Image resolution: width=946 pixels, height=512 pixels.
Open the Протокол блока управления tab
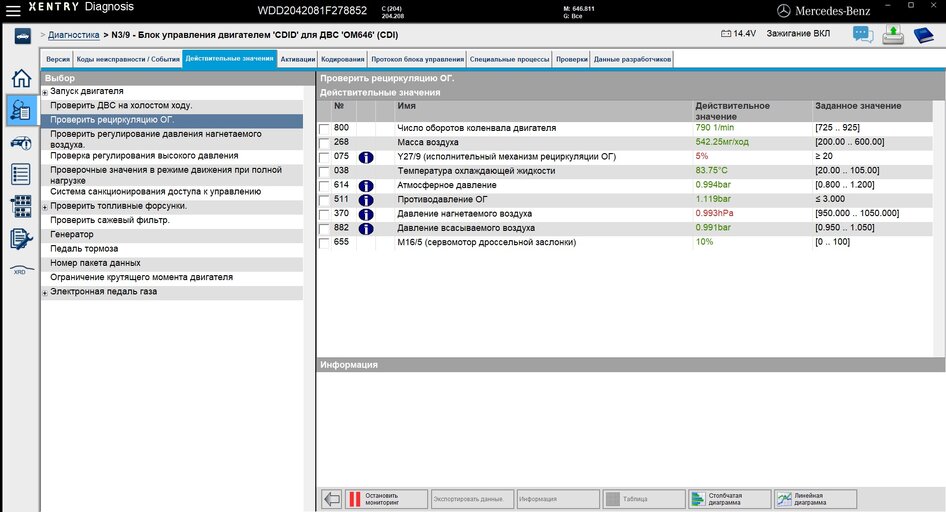(417, 59)
